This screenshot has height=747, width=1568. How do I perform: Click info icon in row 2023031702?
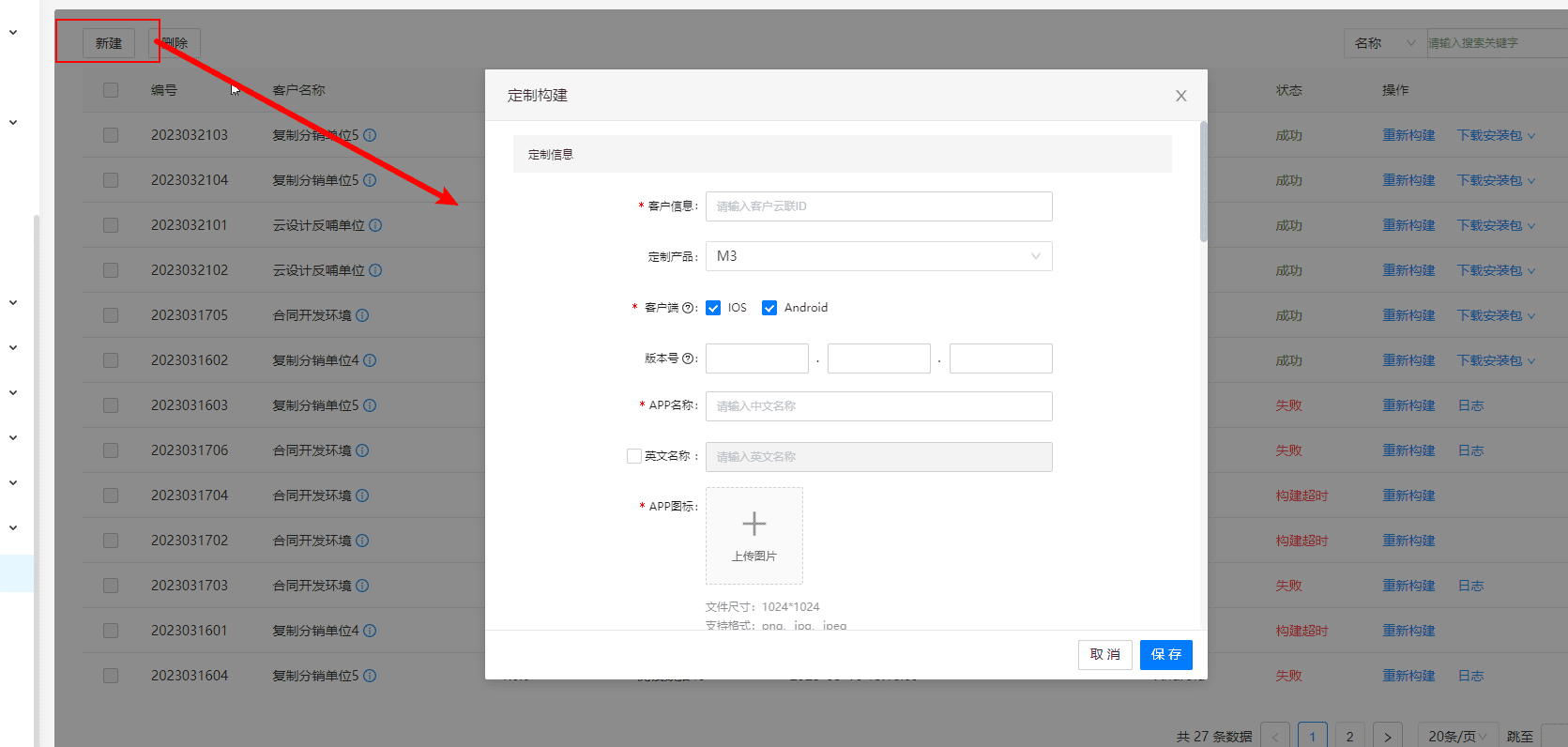(x=362, y=541)
